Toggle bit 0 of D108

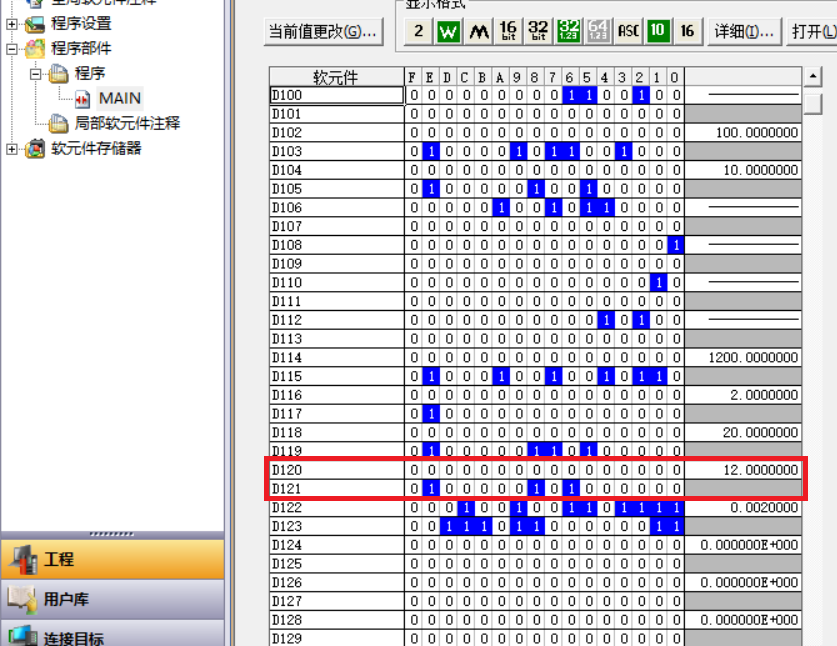tap(676, 245)
